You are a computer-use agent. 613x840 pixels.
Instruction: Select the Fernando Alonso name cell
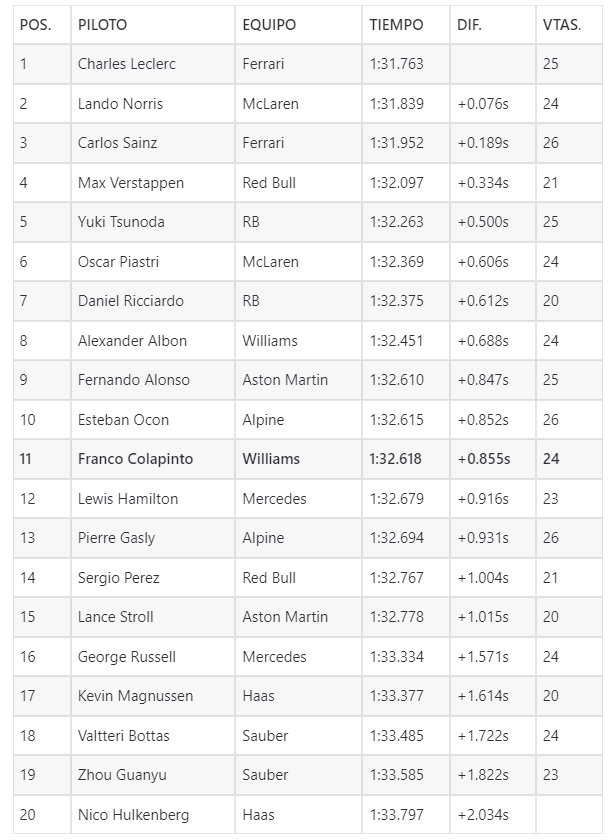click(153, 380)
